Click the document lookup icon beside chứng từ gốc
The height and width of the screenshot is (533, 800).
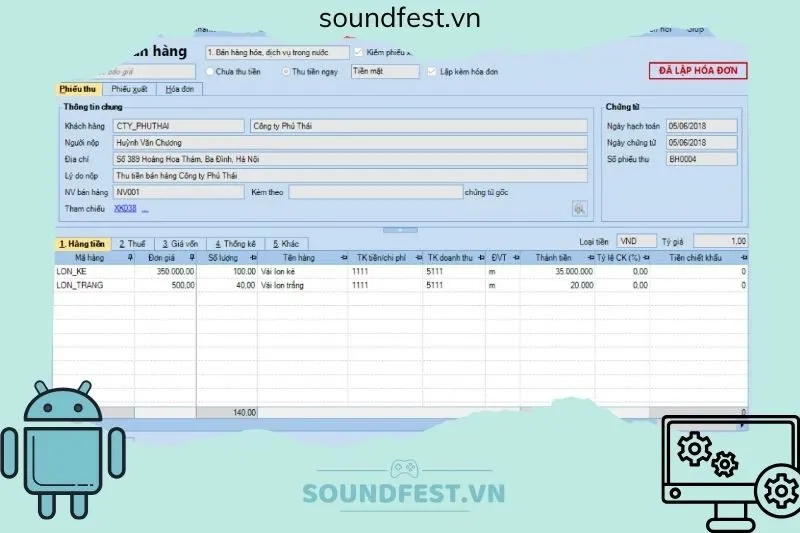point(578,208)
